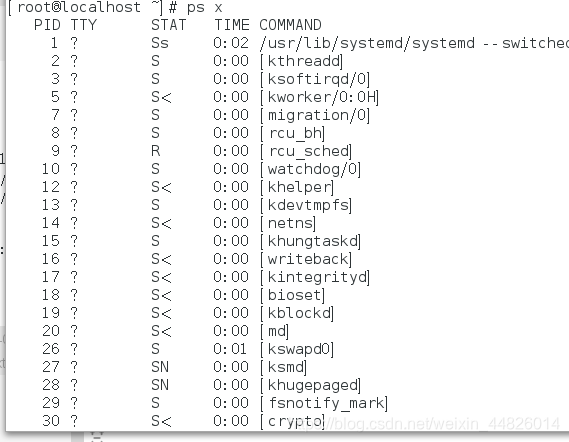Select the S< status of kworker/0:0H row
Viewport: 569px width, 442px height.
click(161, 97)
